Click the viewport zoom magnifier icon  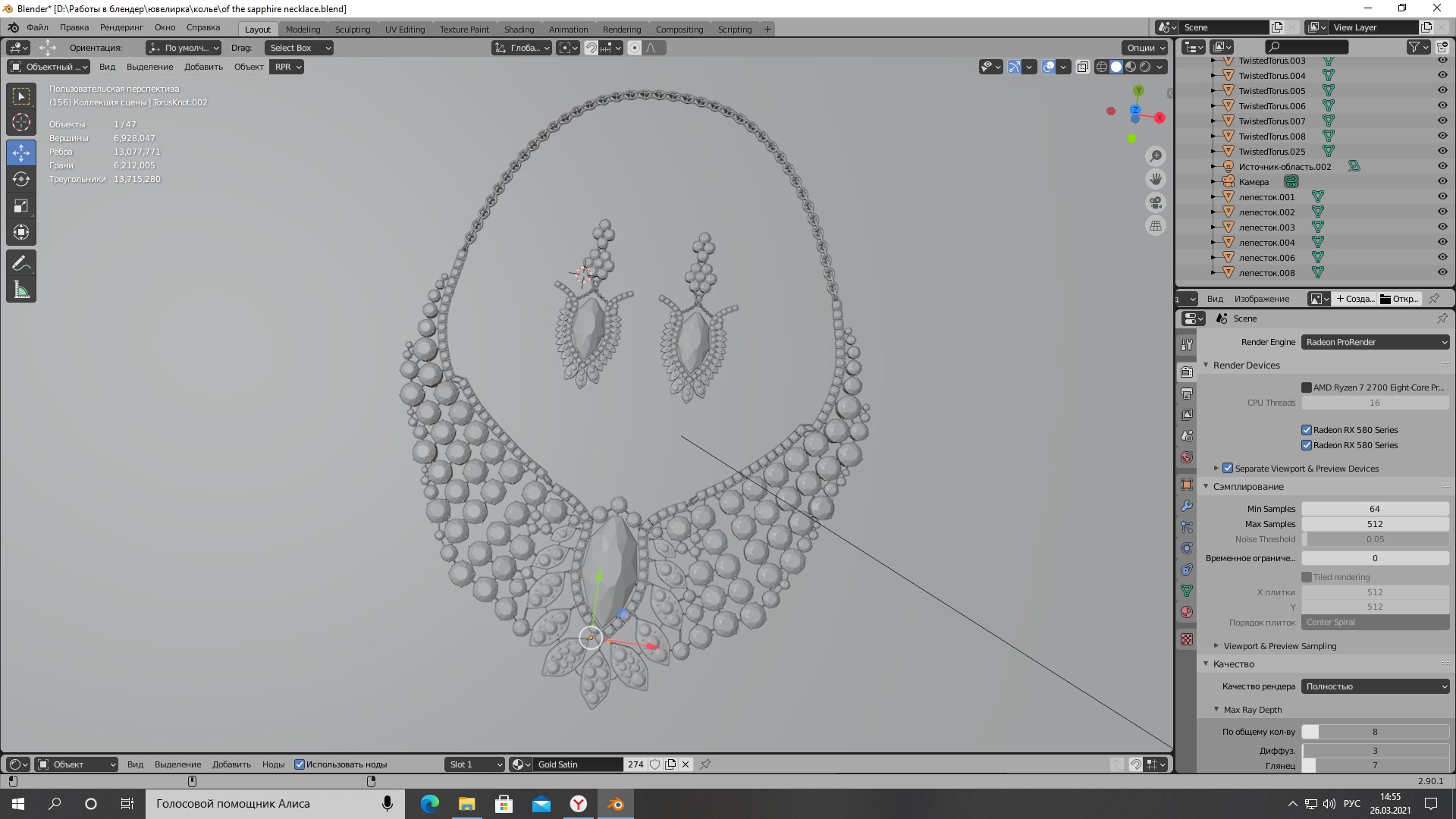(1156, 156)
